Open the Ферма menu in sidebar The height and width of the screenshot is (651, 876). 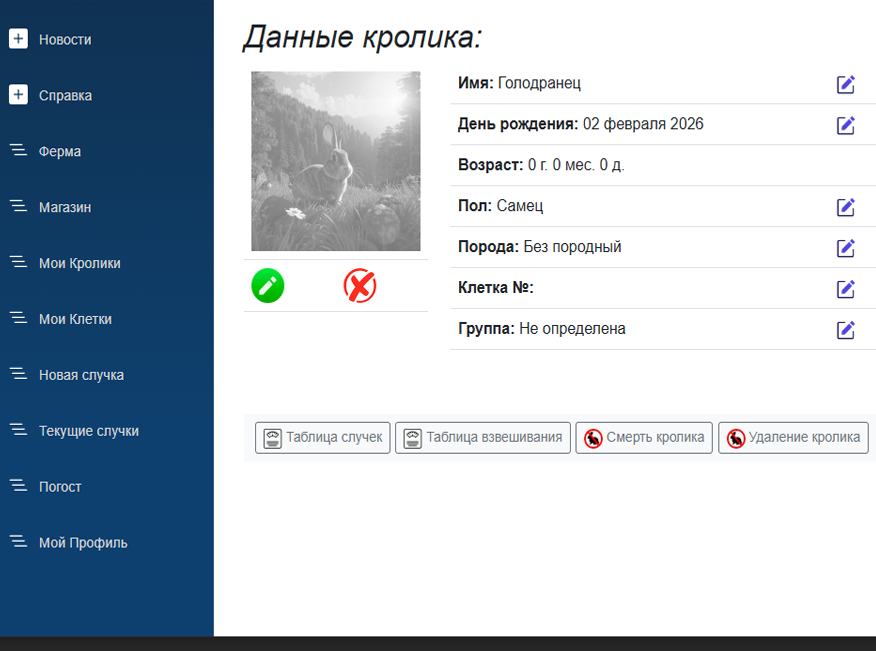[60, 152]
